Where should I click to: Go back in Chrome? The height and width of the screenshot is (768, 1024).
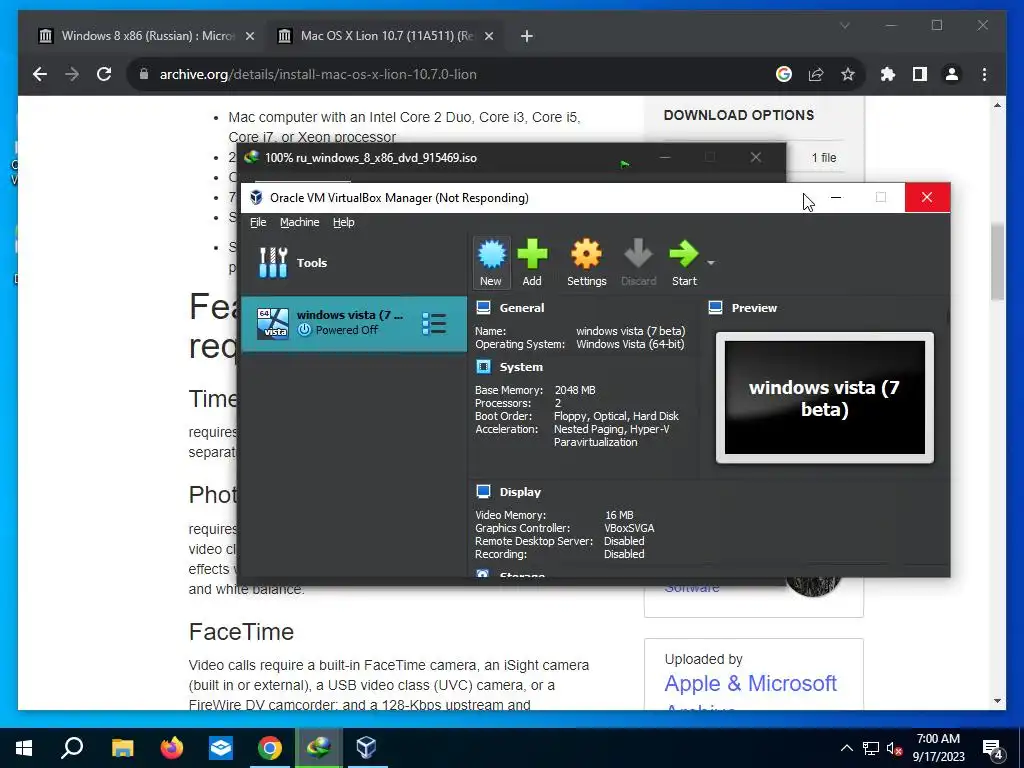(x=40, y=74)
